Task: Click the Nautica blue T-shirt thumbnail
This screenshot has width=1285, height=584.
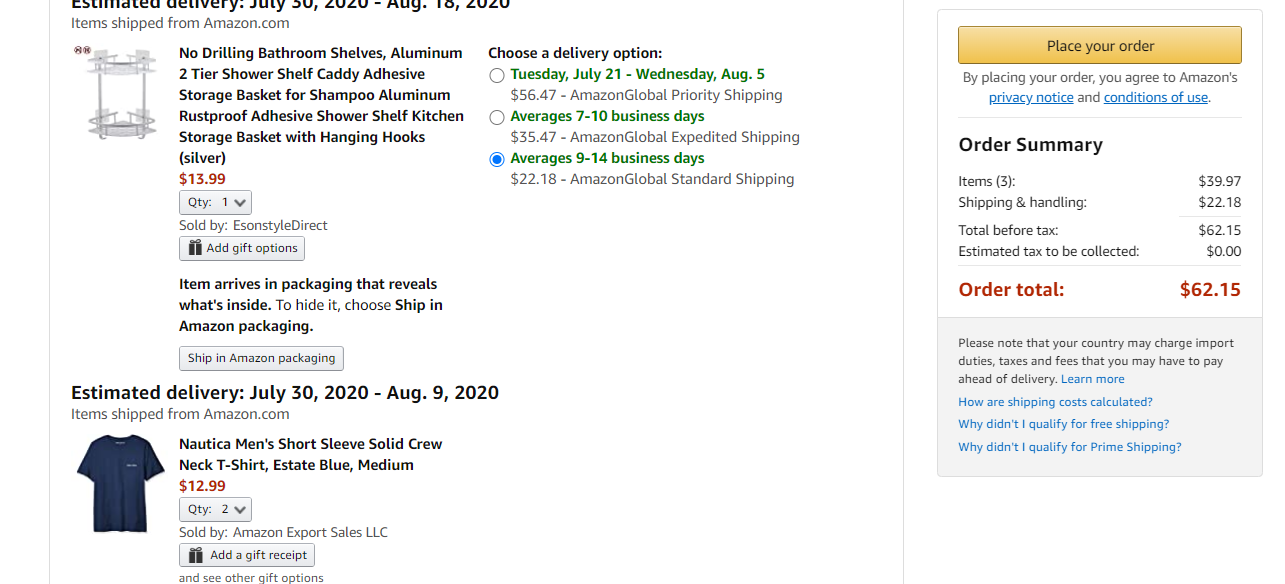Action: tap(120, 484)
